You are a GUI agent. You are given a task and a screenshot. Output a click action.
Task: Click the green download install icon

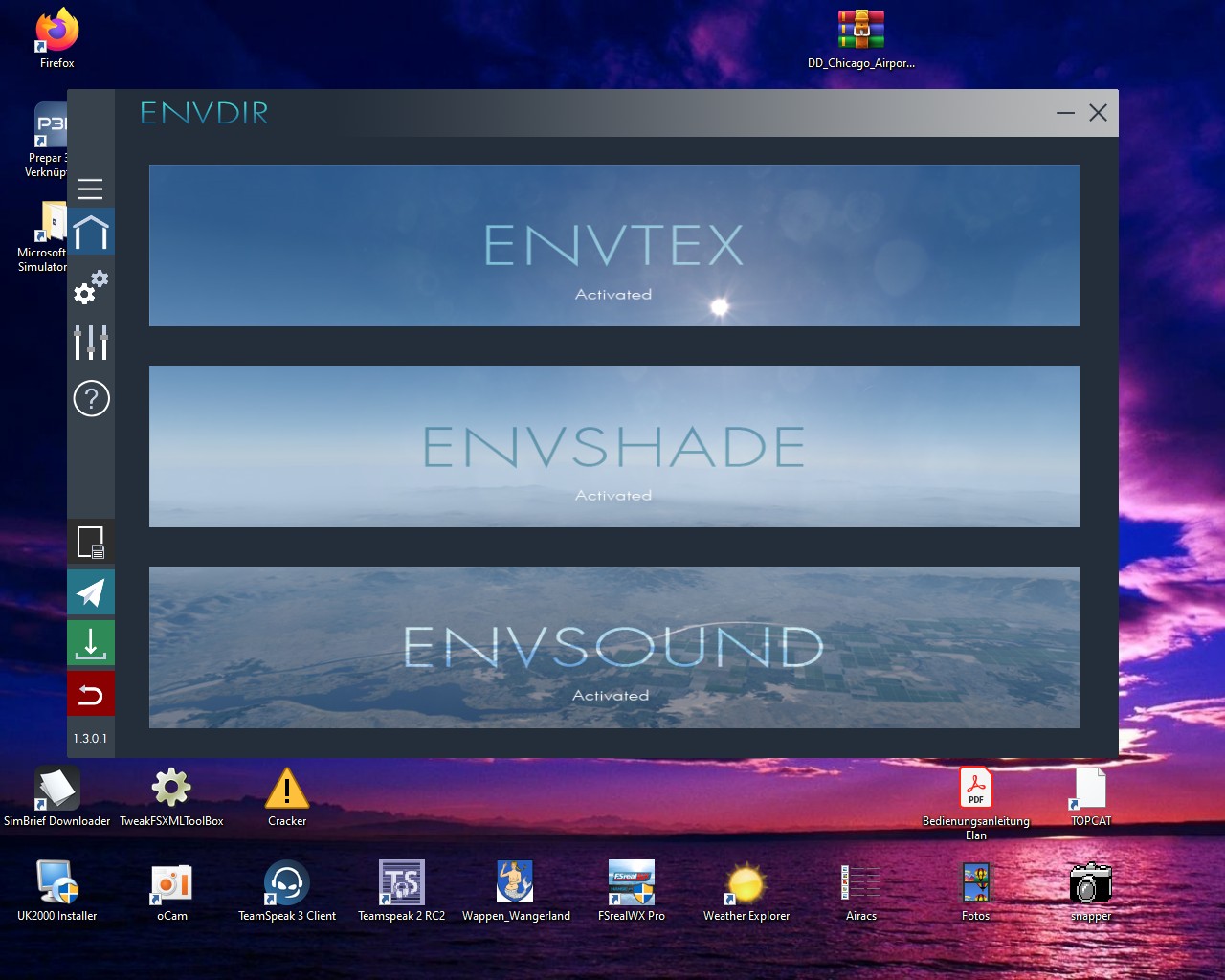[91, 643]
